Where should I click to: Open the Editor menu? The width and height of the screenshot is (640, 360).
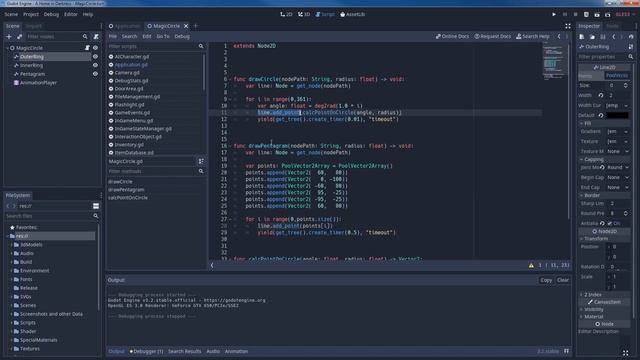tap(71, 14)
